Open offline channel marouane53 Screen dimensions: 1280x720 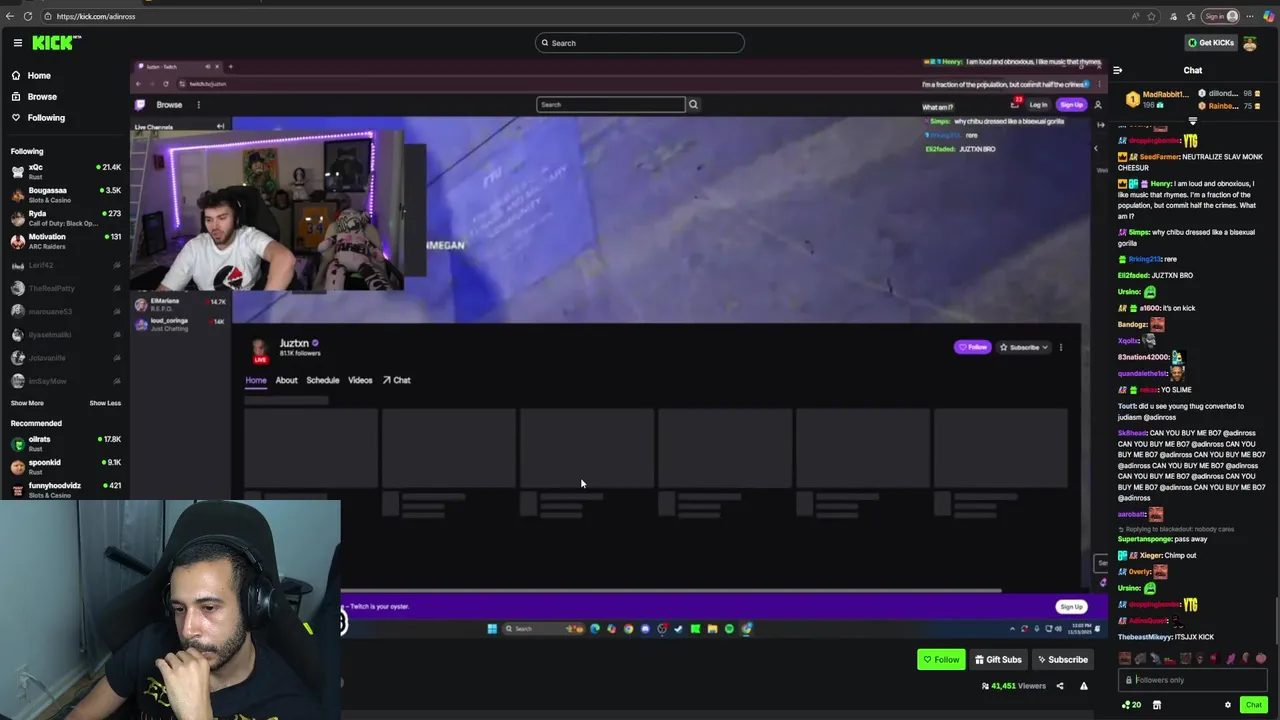click(x=65, y=311)
